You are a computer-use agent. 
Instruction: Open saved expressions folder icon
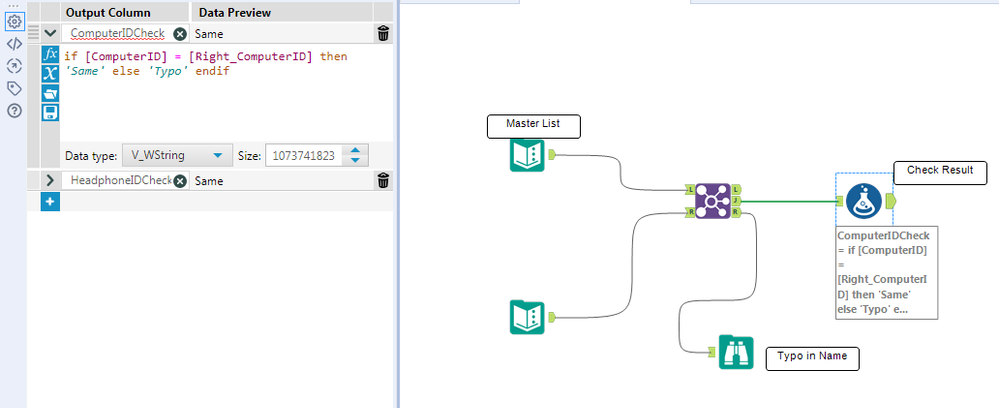click(50, 93)
